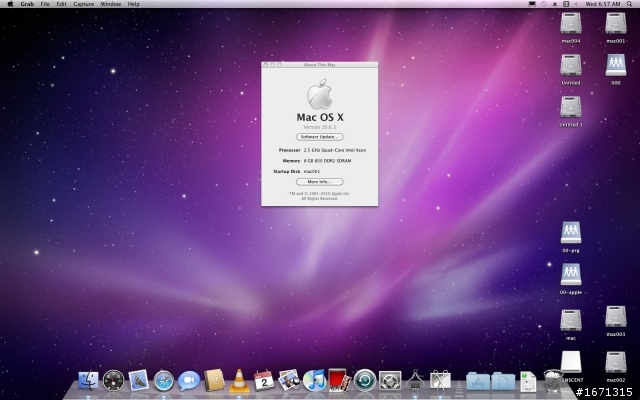Open iChat in the Dock
The width and height of the screenshot is (640, 400).
(x=189, y=380)
